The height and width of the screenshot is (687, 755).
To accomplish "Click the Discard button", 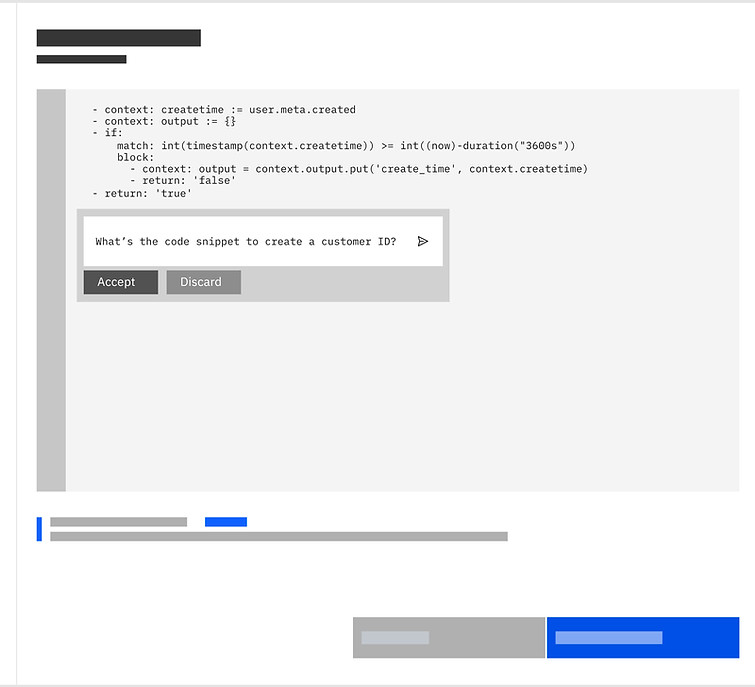I will point(204,282).
